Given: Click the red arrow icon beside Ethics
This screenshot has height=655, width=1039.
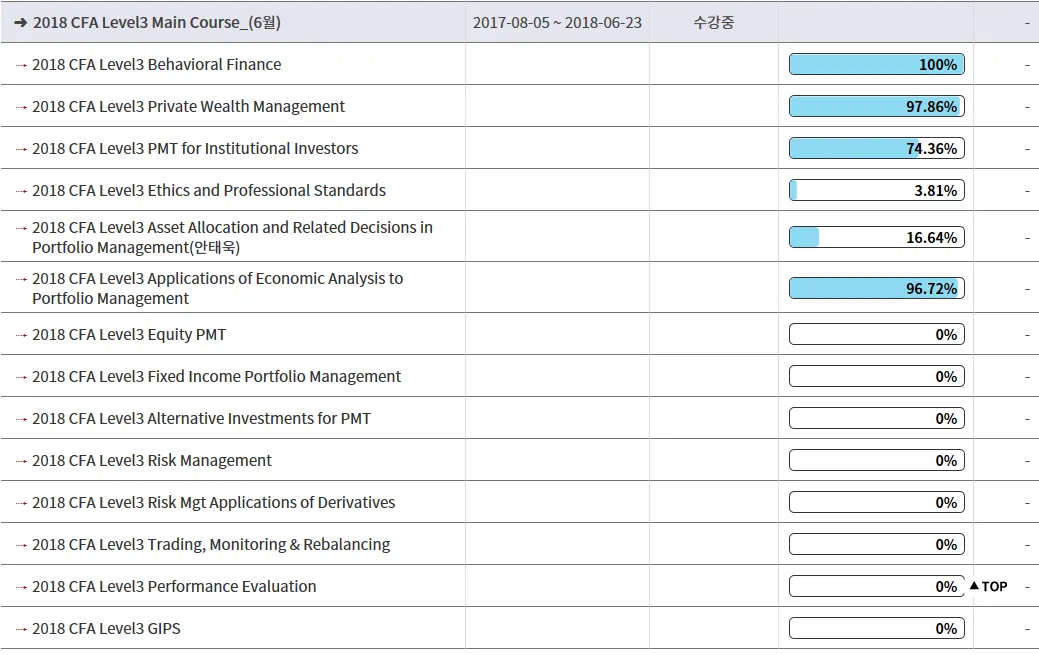Looking at the screenshot, I should tap(21, 191).
